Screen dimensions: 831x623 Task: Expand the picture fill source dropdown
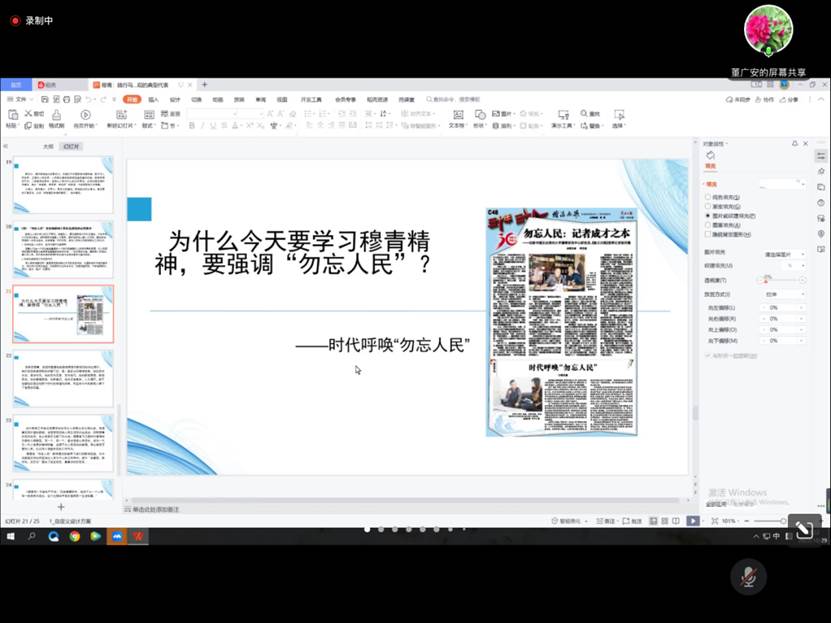point(784,252)
